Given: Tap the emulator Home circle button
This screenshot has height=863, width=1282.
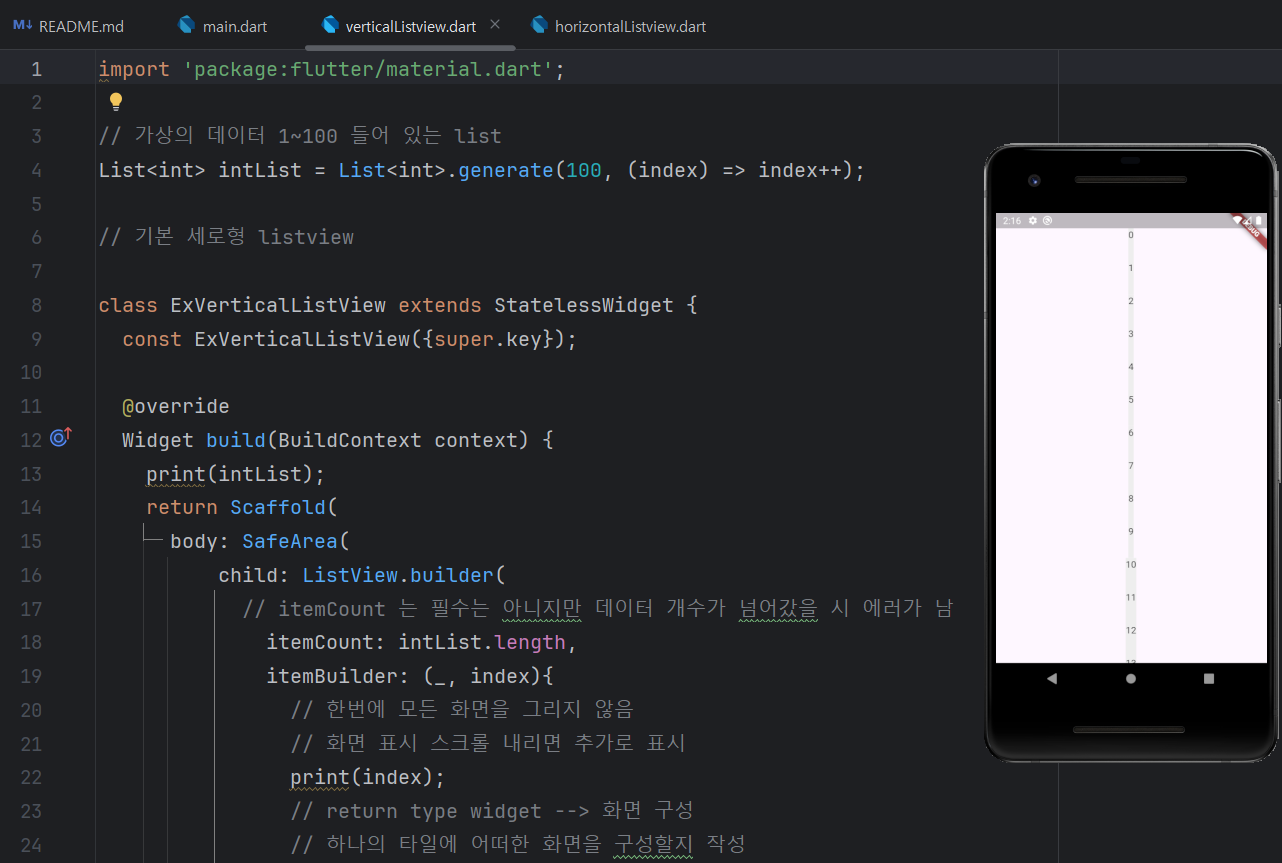Looking at the screenshot, I should pyautogui.click(x=1130, y=678).
